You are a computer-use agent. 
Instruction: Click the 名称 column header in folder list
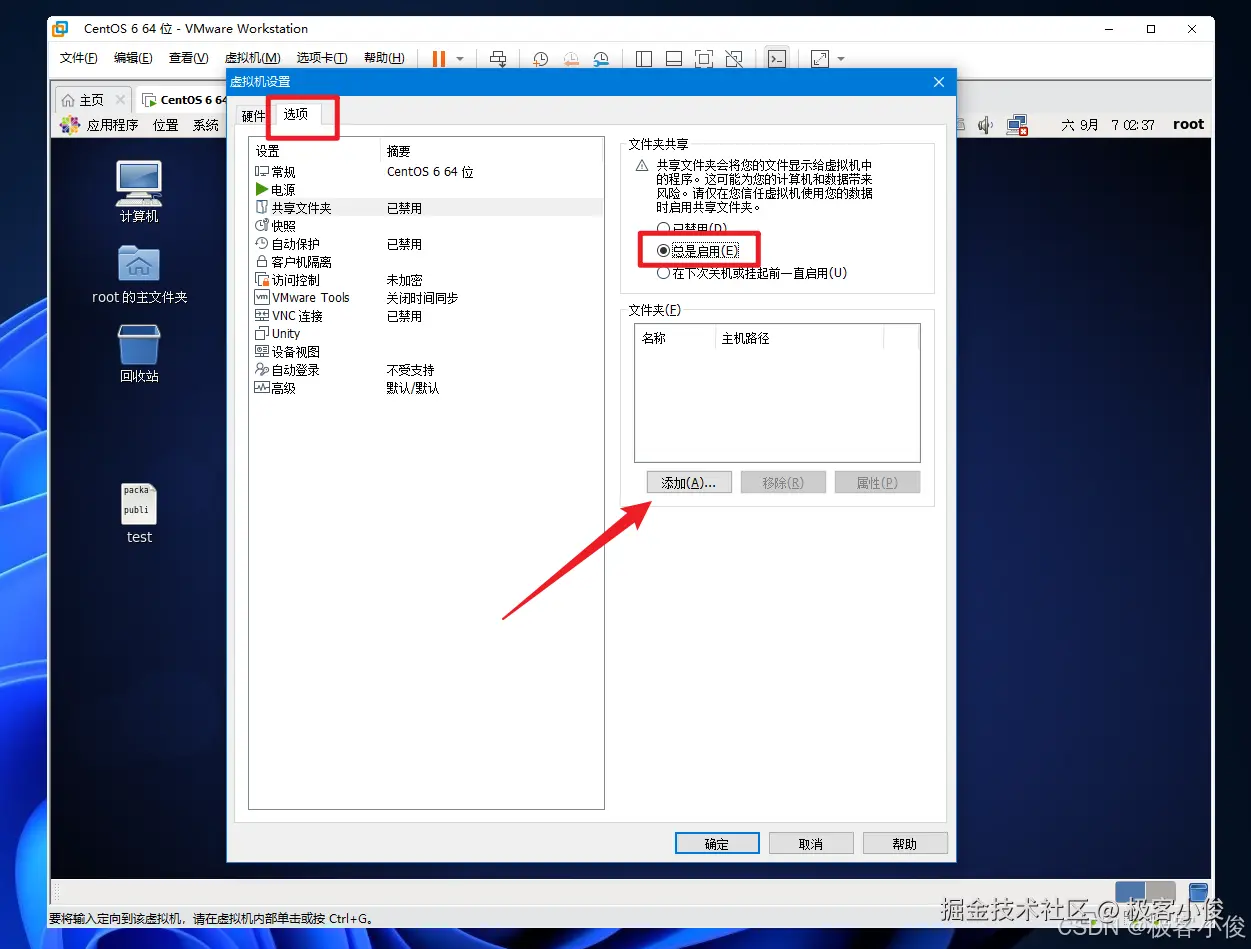tap(676, 339)
